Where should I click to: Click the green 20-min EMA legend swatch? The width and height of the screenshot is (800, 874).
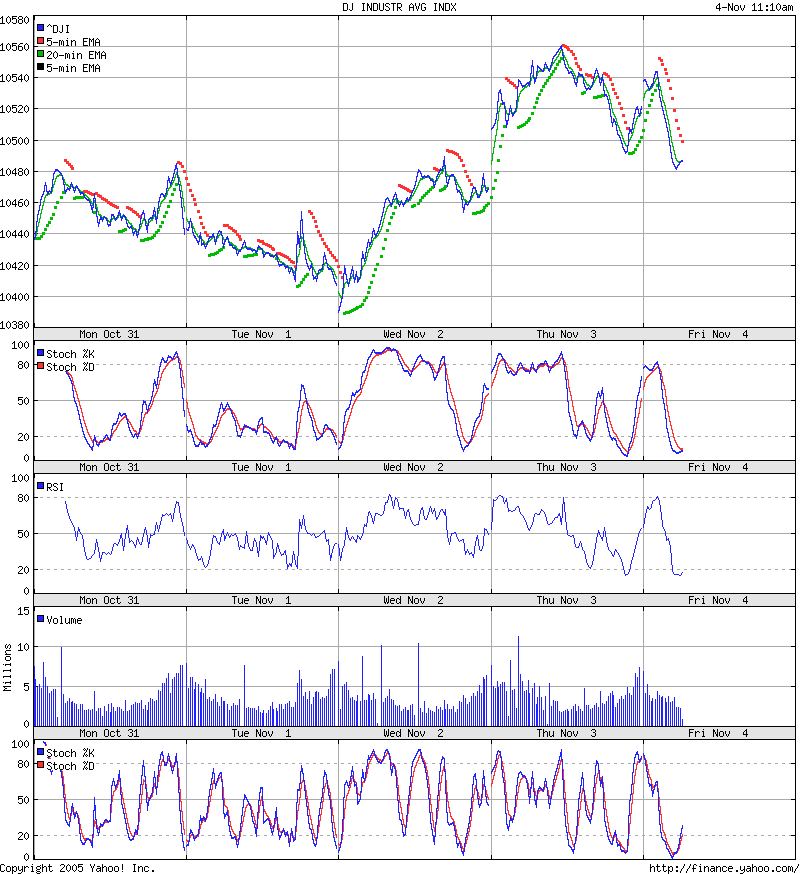(x=40, y=54)
